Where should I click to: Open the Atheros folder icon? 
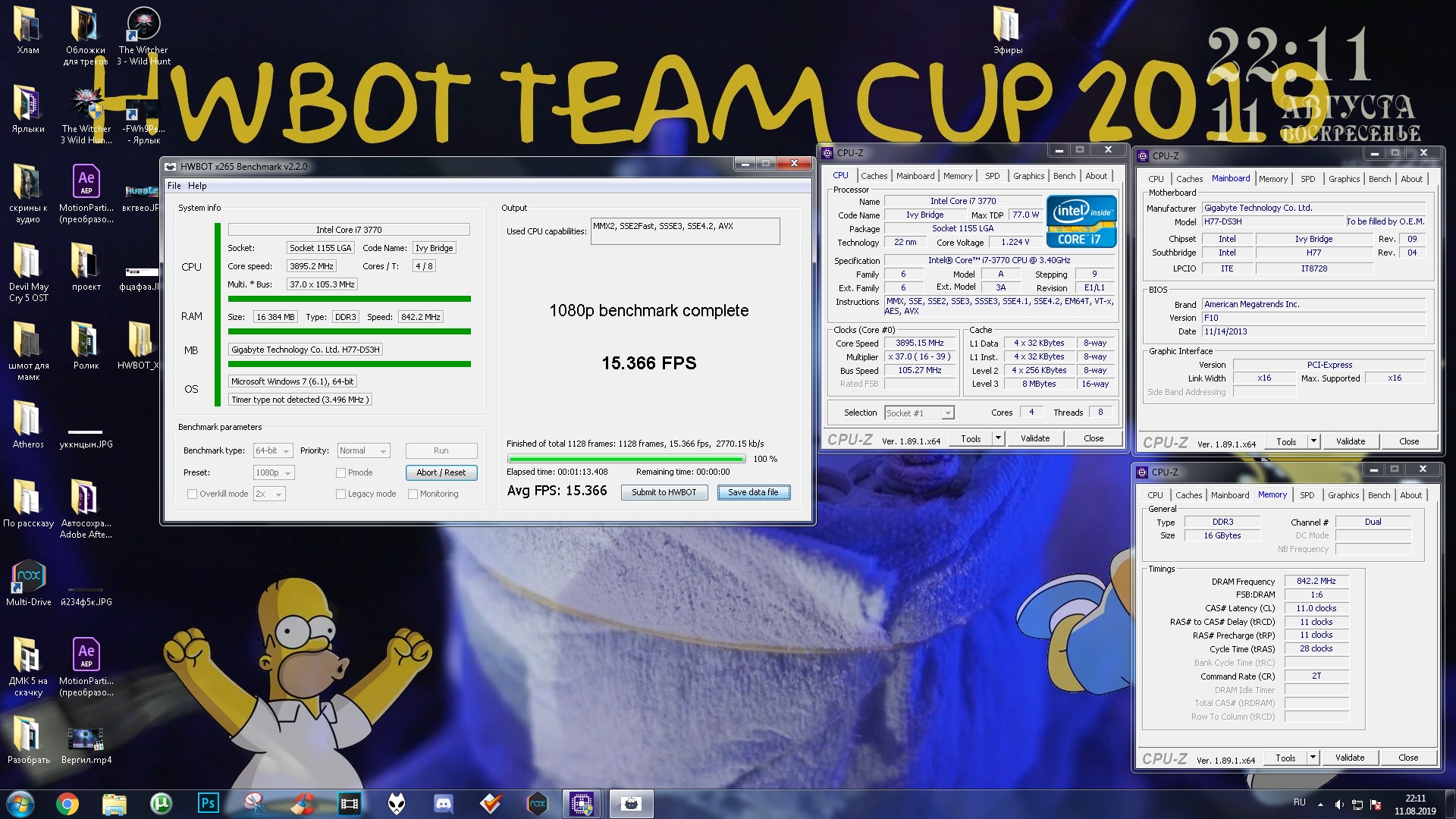pos(28,425)
